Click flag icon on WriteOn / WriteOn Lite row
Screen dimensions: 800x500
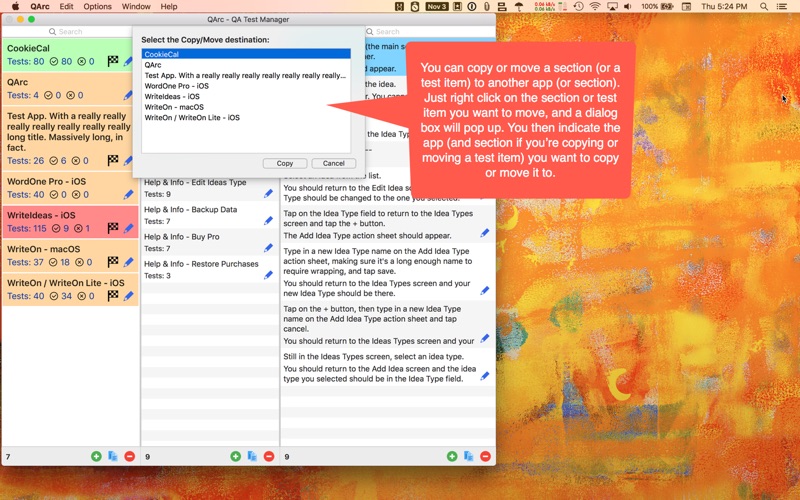113,295
